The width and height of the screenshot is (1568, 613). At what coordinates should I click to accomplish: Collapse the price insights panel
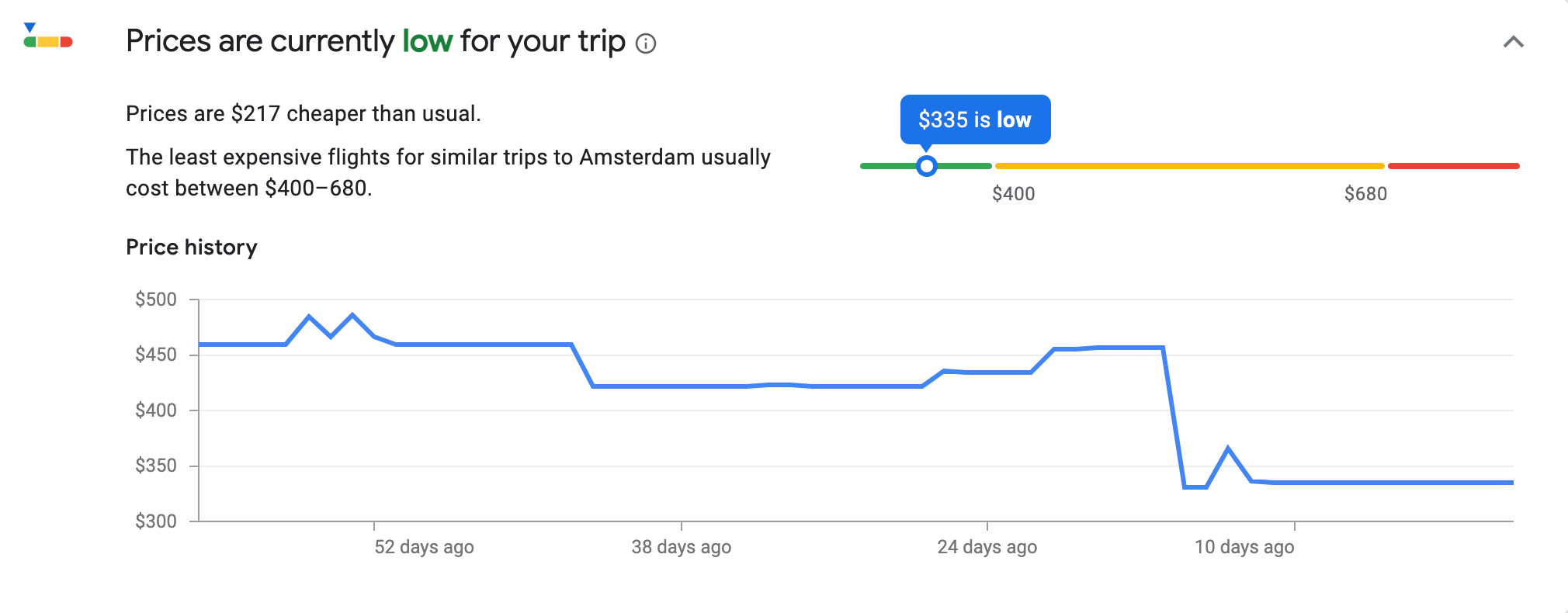tap(1513, 42)
